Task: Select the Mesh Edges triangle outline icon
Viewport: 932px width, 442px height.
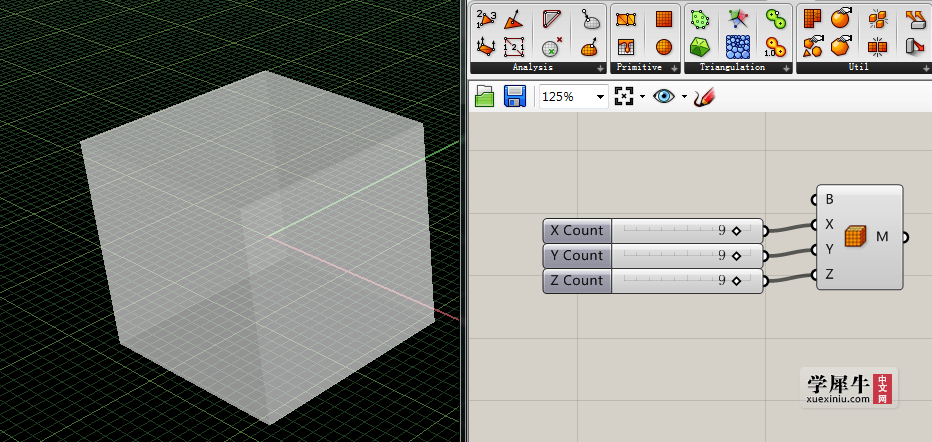Action: point(552,20)
